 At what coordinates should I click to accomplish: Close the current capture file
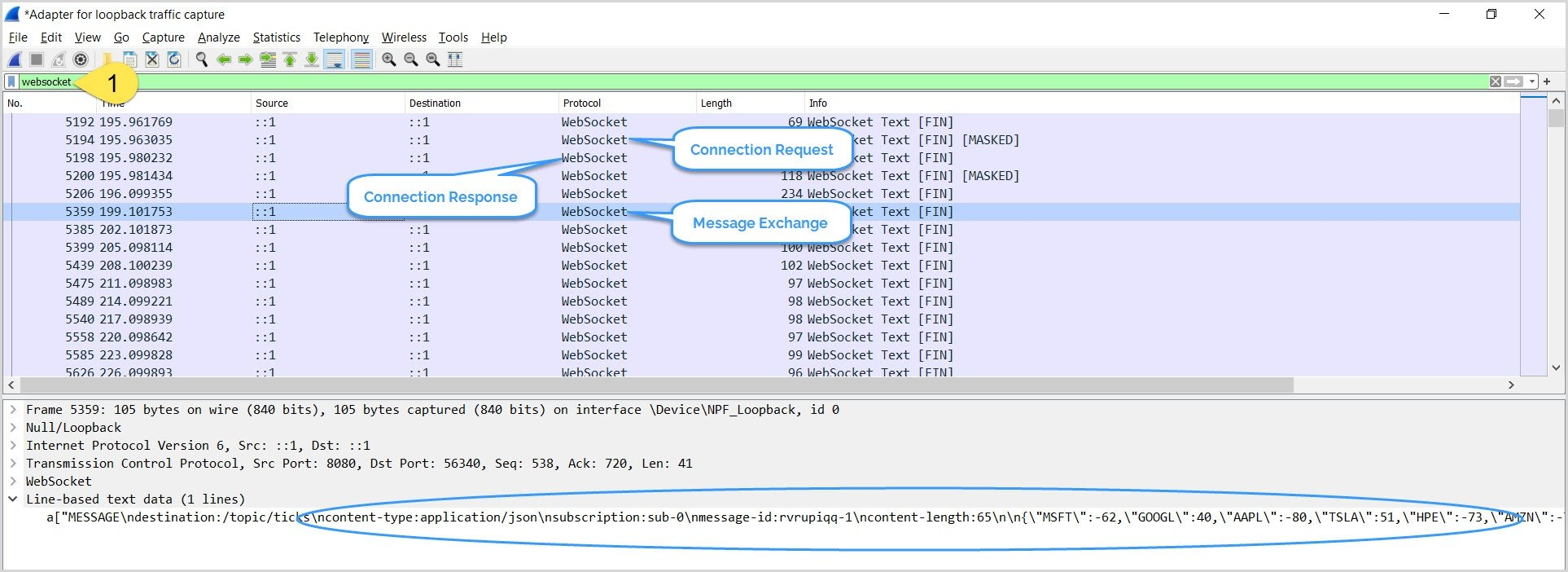coord(152,59)
